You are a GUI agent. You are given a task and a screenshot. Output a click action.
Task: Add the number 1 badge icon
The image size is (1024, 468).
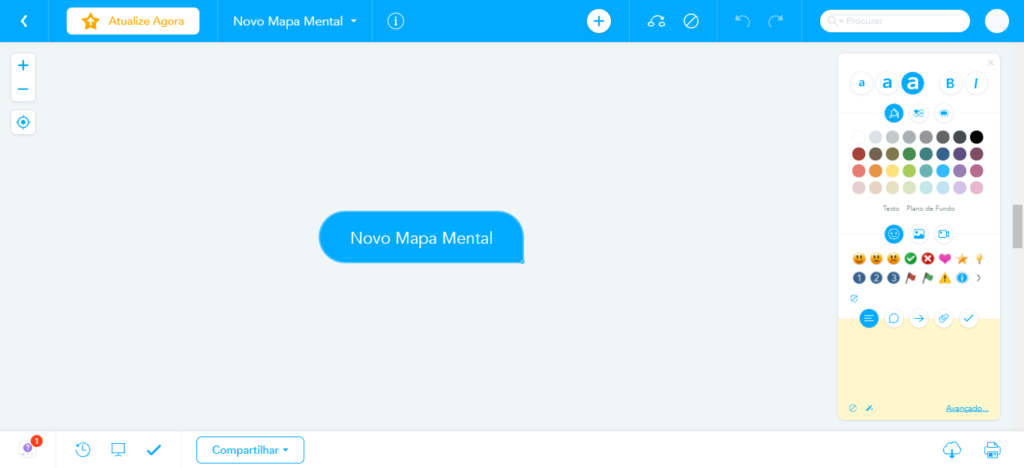pyautogui.click(x=859, y=278)
